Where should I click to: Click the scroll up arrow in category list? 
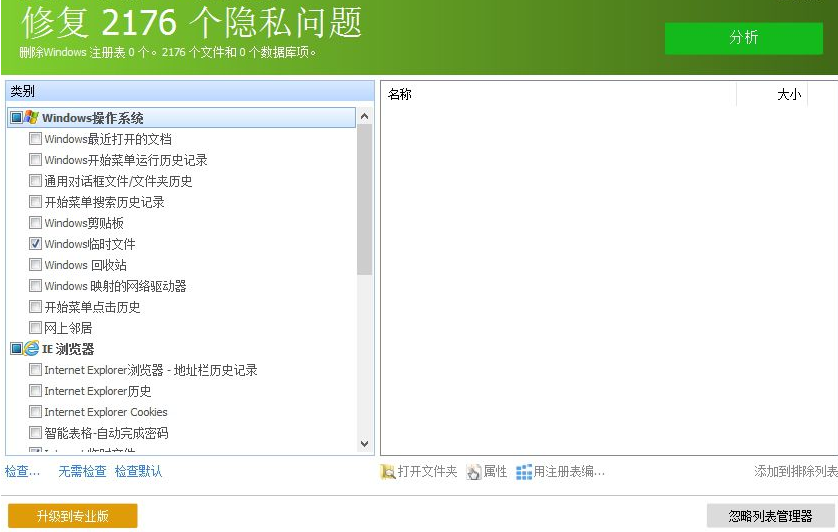pyautogui.click(x=364, y=116)
